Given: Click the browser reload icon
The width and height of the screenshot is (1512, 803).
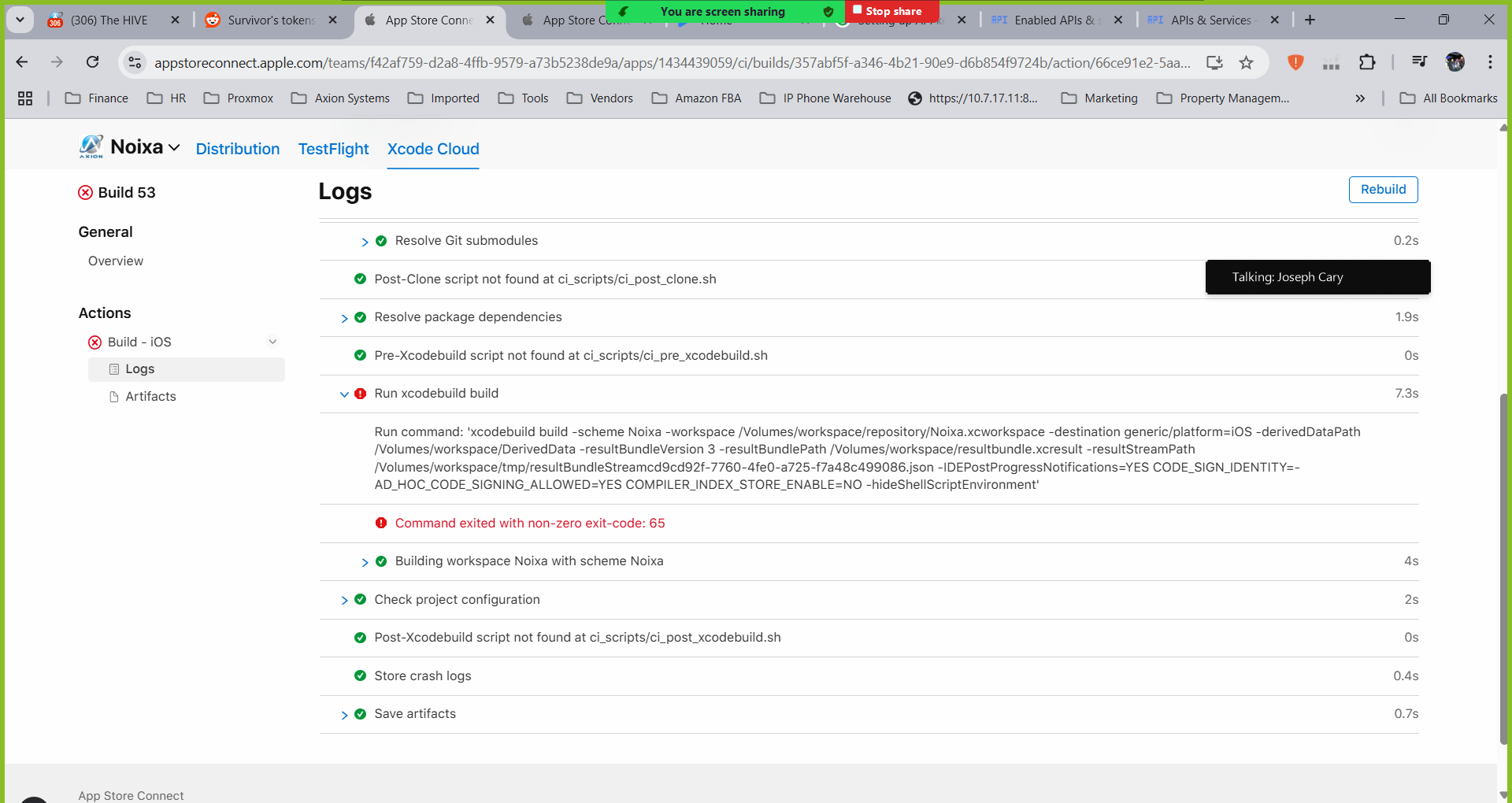Looking at the screenshot, I should (x=93, y=62).
